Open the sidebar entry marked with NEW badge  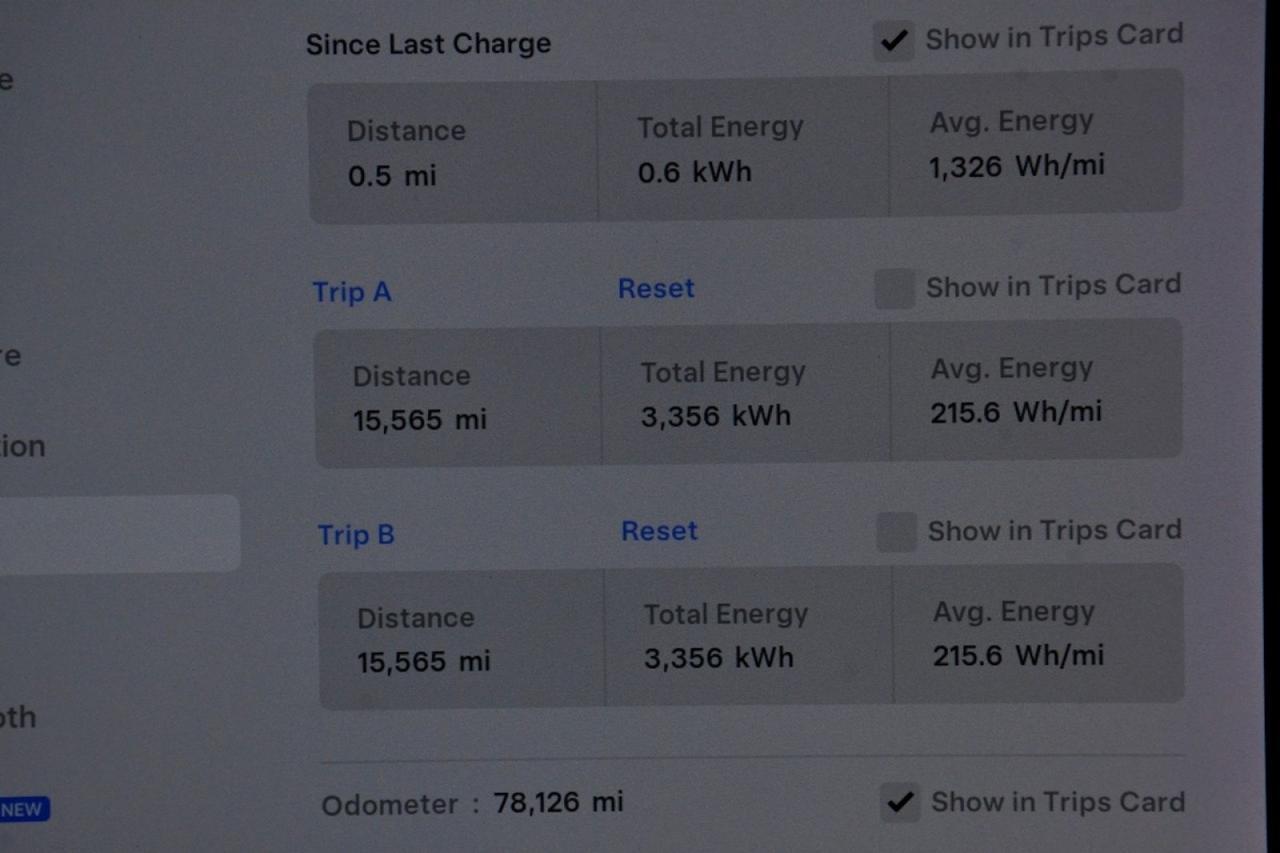click(22, 810)
